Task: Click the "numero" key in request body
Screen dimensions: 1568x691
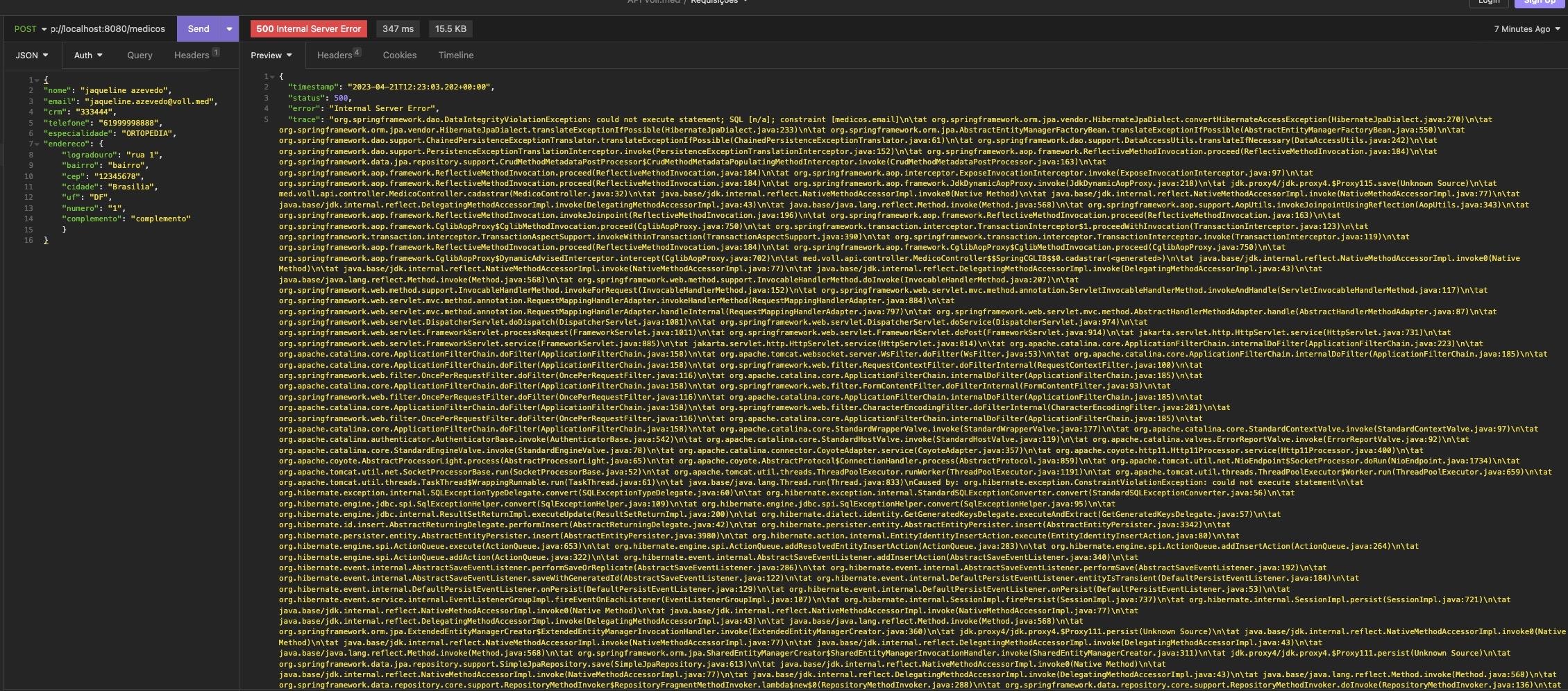Action: point(80,208)
